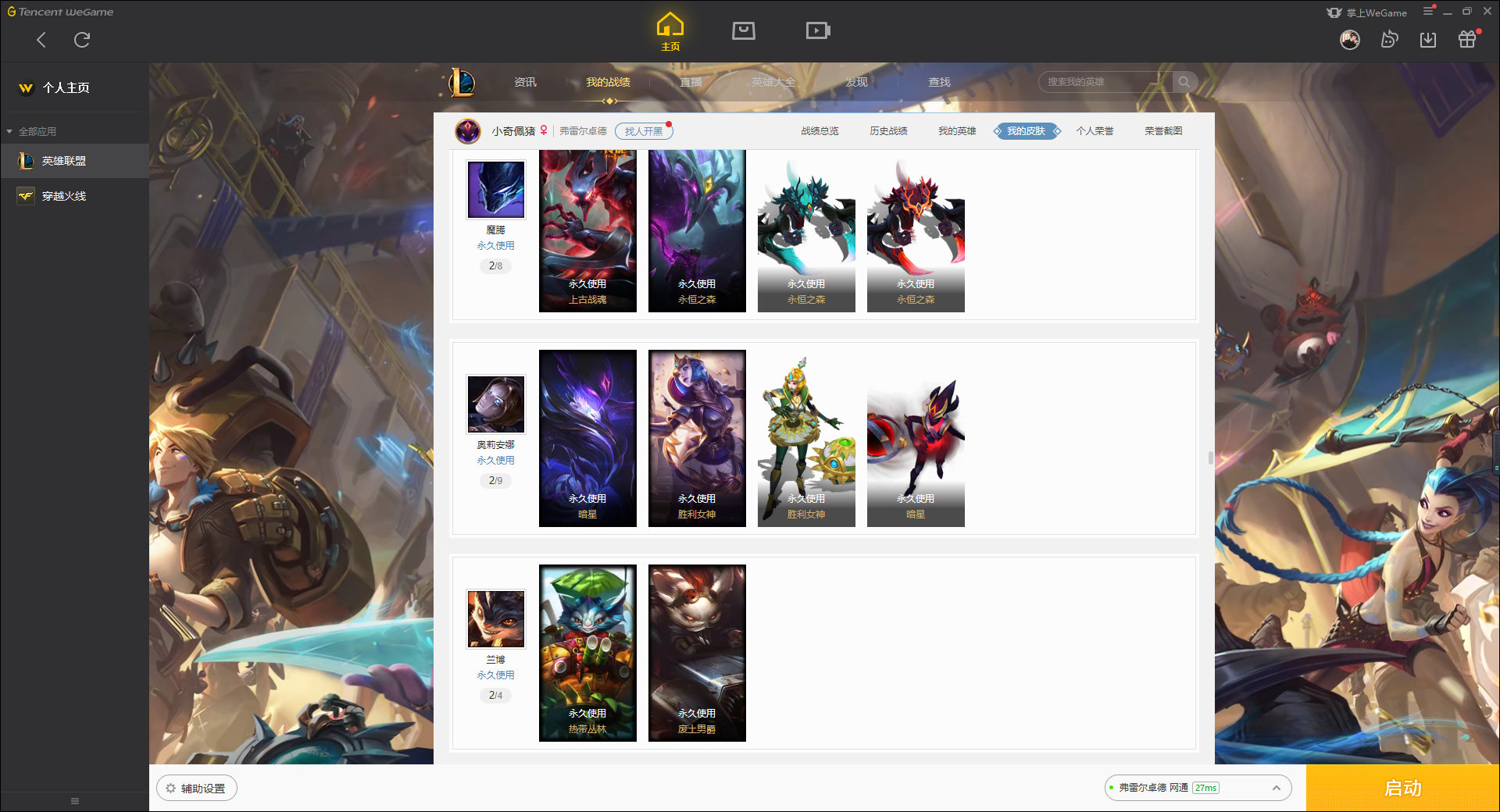Select 穿越火线 in the sidebar

75,196
